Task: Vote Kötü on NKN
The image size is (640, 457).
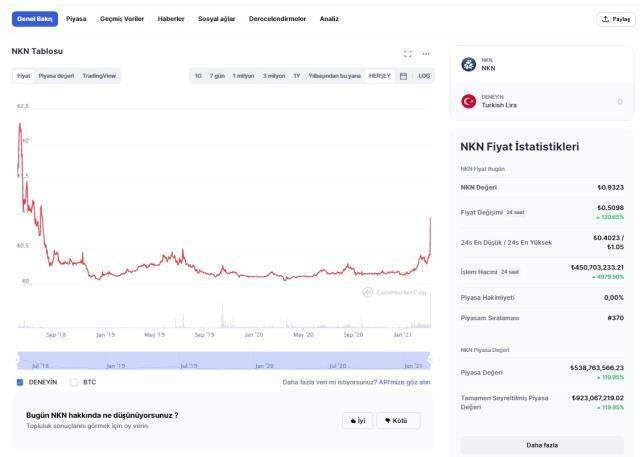Action: pyautogui.click(x=398, y=421)
